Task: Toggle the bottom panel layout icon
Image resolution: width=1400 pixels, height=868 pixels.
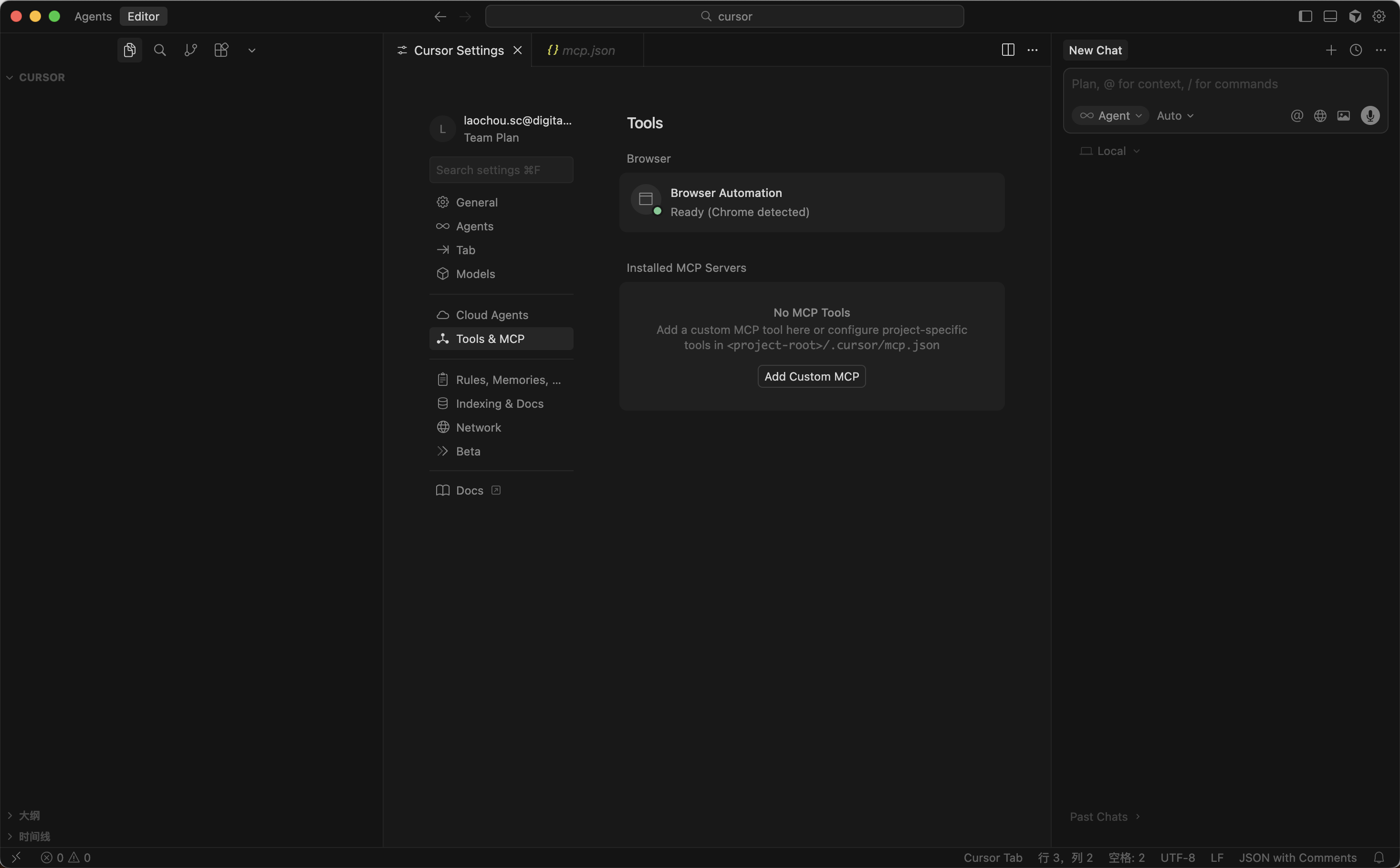Action: (1330, 16)
